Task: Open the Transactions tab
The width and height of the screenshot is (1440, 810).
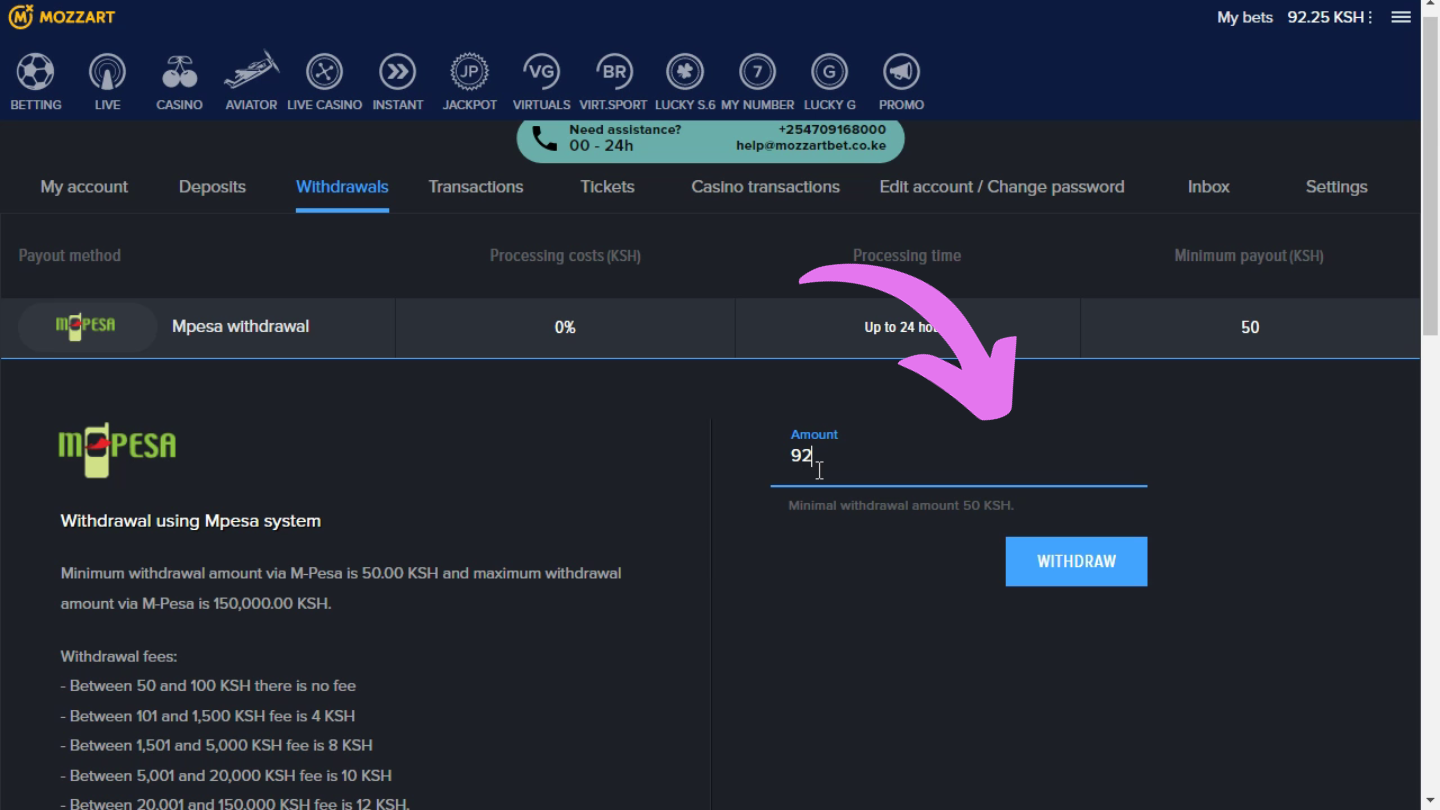Action: click(x=476, y=187)
